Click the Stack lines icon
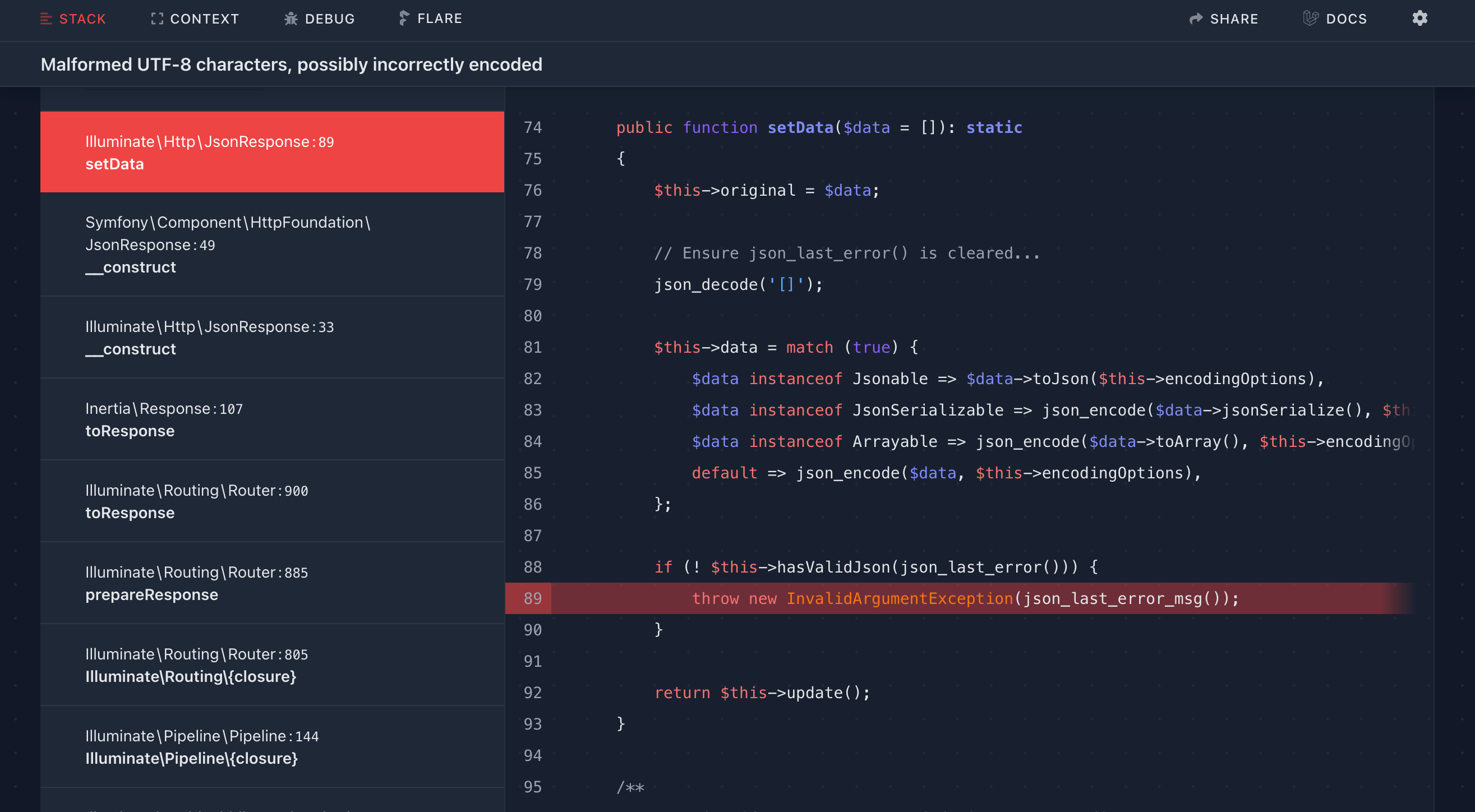The width and height of the screenshot is (1475, 812). (x=47, y=19)
